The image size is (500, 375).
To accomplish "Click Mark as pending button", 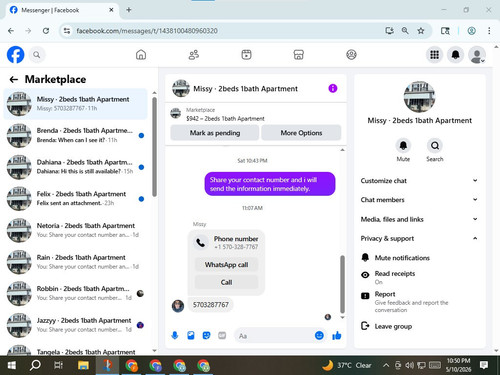I will pos(215,133).
